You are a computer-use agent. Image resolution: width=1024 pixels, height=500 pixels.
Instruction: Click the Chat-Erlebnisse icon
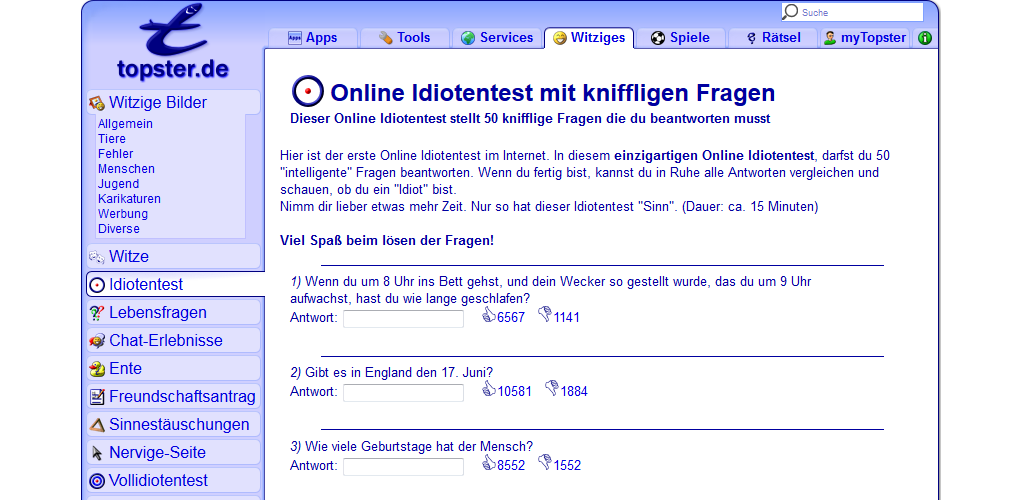[x=97, y=341]
